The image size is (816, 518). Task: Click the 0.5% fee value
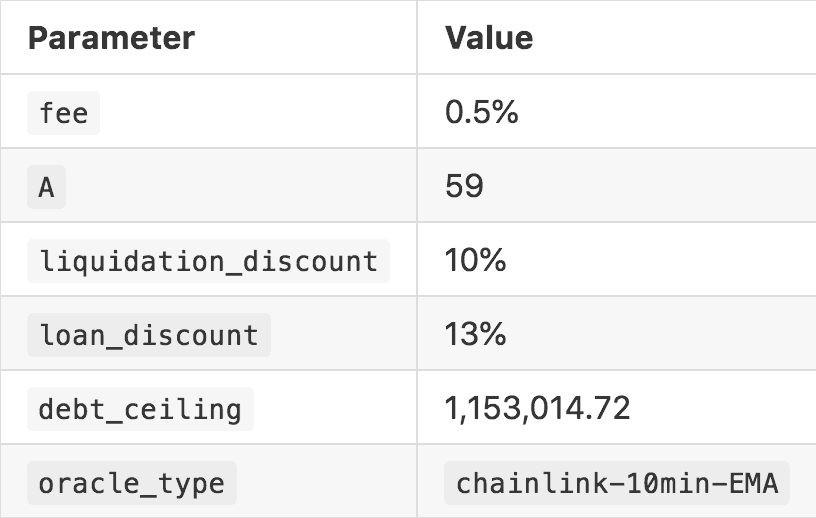[x=482, y=112]
